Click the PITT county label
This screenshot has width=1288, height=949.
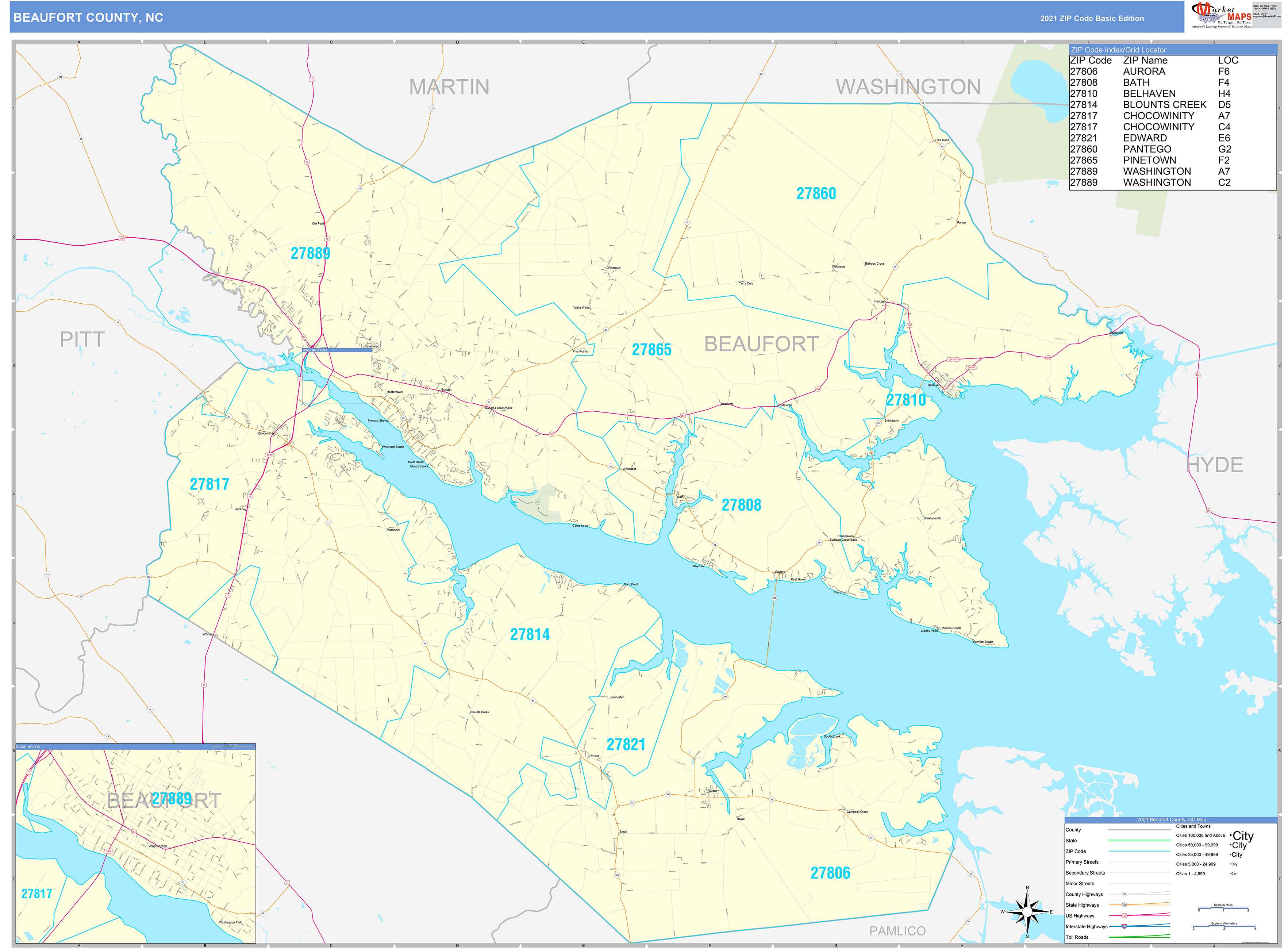[82, 339]
